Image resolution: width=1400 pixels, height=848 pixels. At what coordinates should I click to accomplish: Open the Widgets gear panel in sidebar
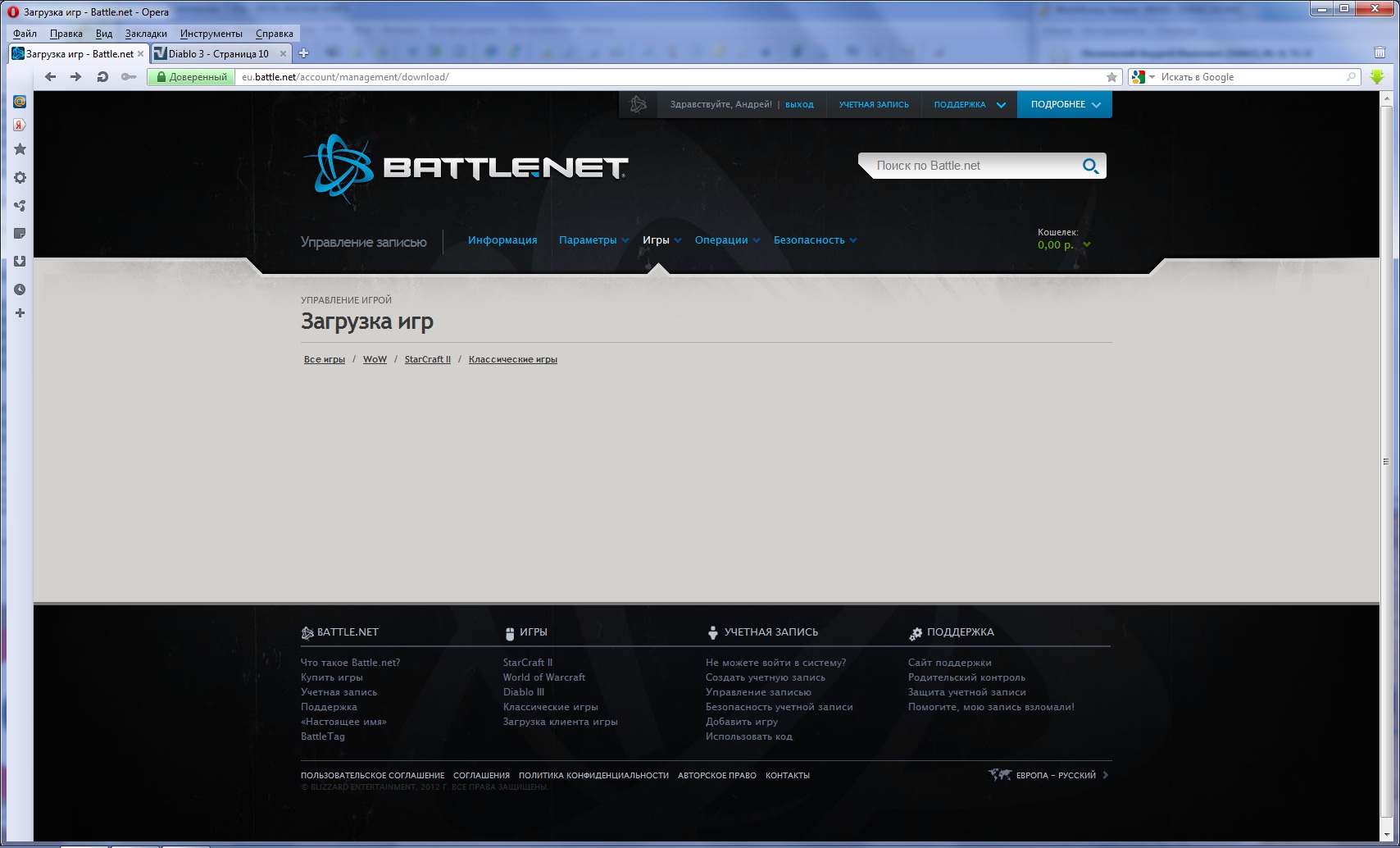pos(20,178)
